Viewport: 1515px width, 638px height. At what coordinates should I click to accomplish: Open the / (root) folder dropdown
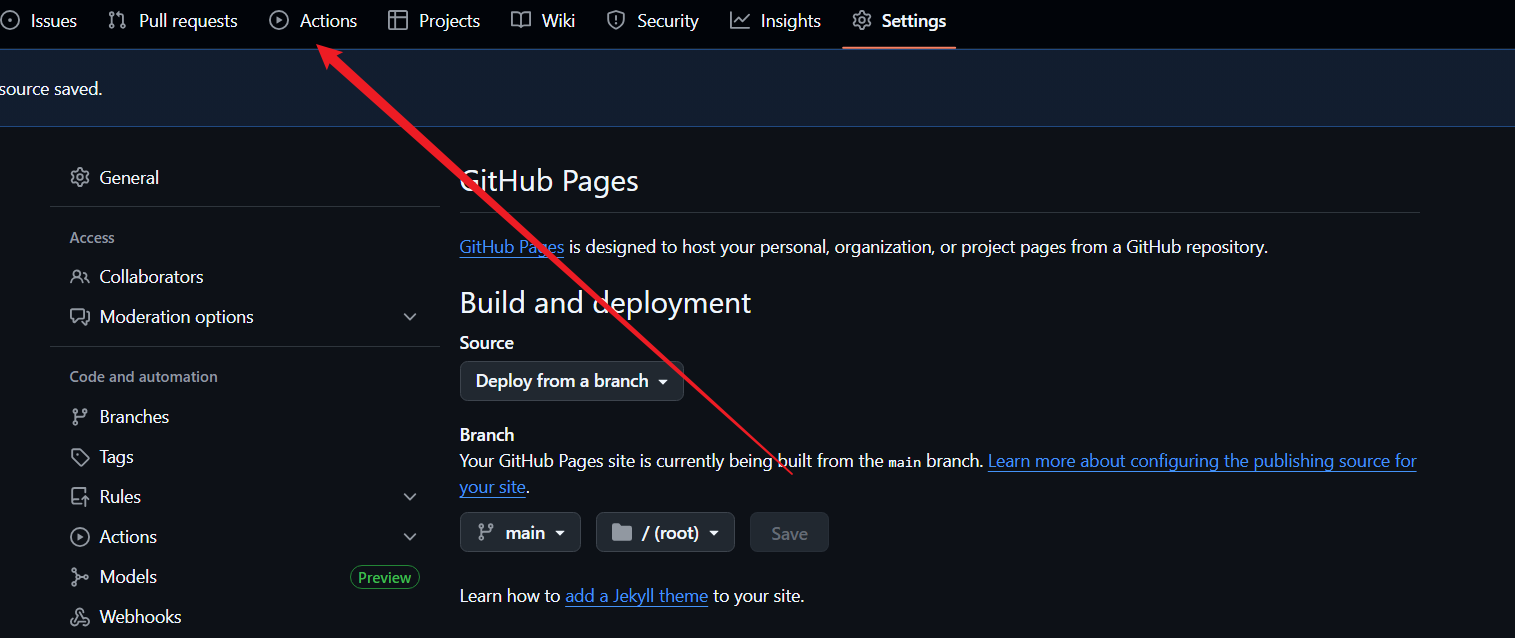coord(665,533)
